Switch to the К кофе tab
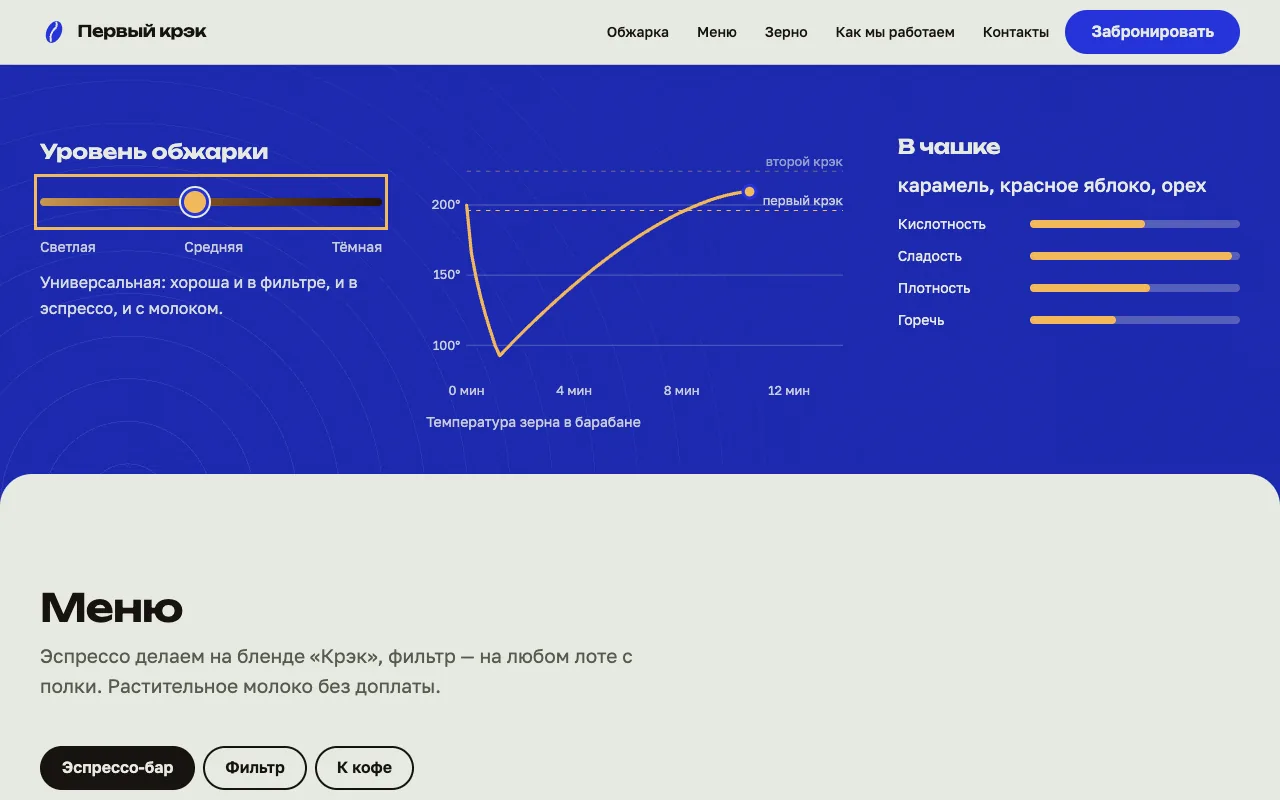The width and height of the screenshot is (1280, 800). (364, 768)
